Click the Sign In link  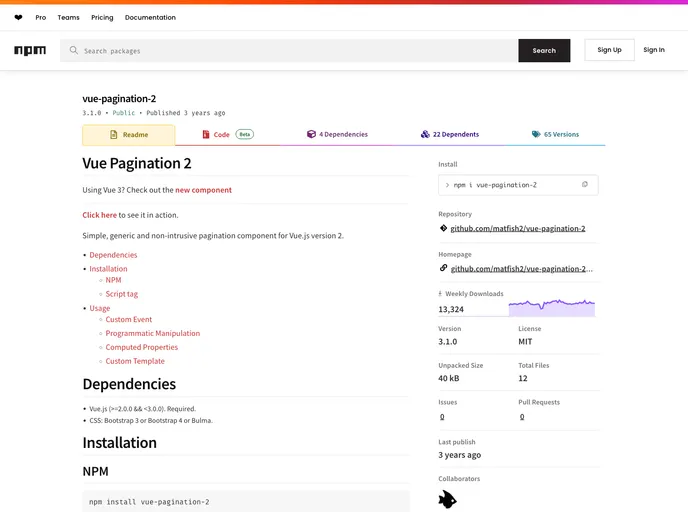pos(654,50)
